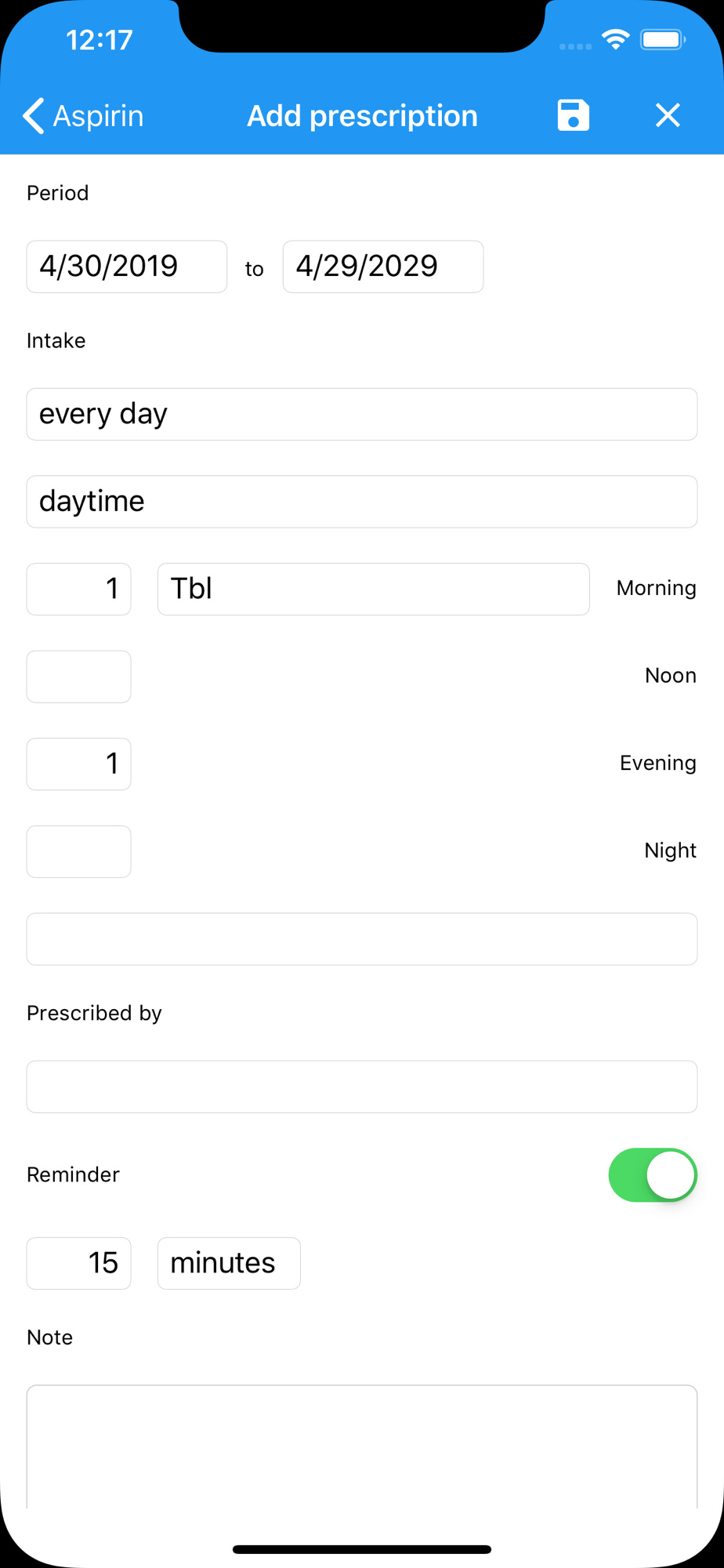Screen dimensions: 724x1568
Task: Select the start date 4/30/2019 field
Action: (127, 267)
